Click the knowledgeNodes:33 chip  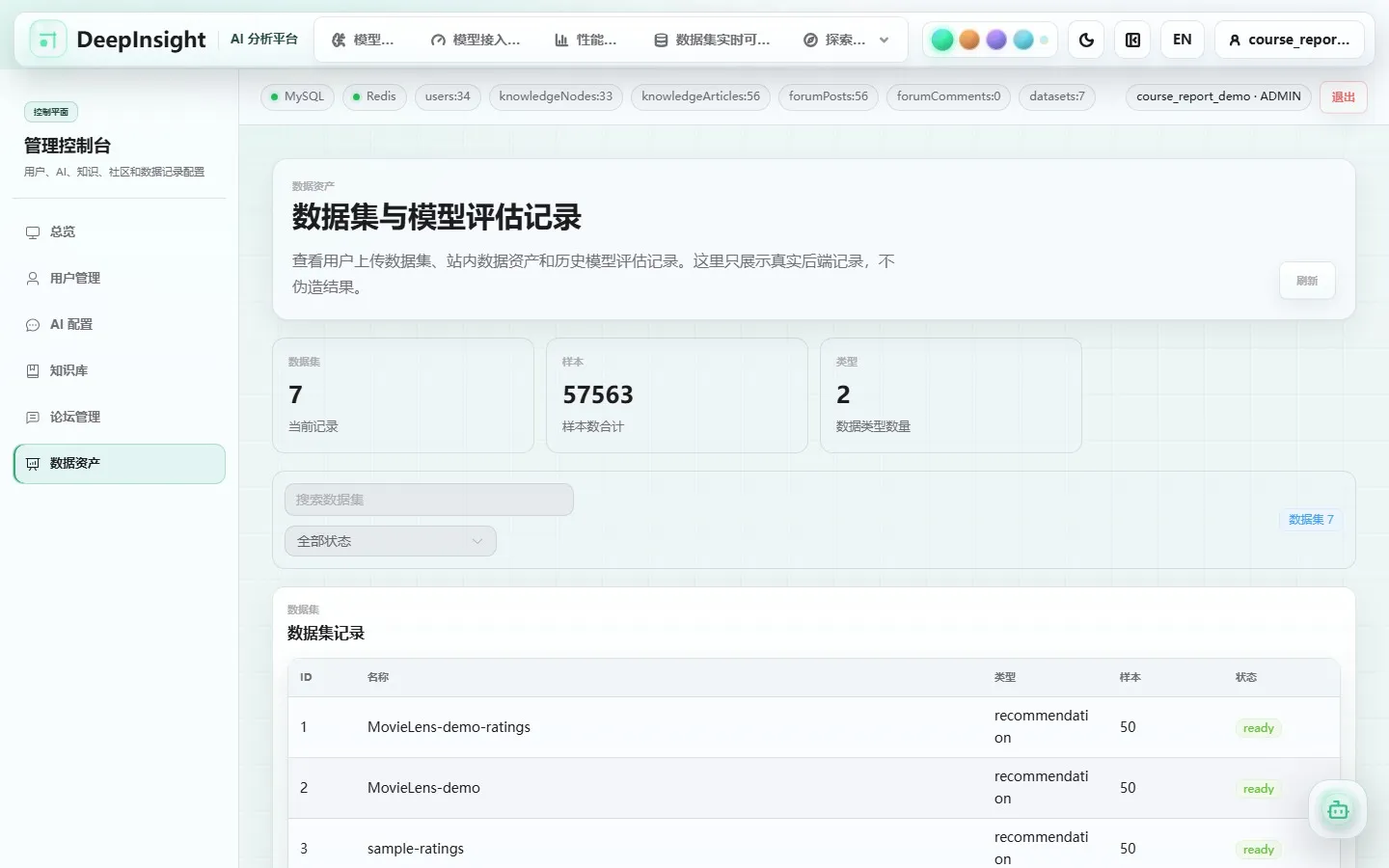pos(556,96)
